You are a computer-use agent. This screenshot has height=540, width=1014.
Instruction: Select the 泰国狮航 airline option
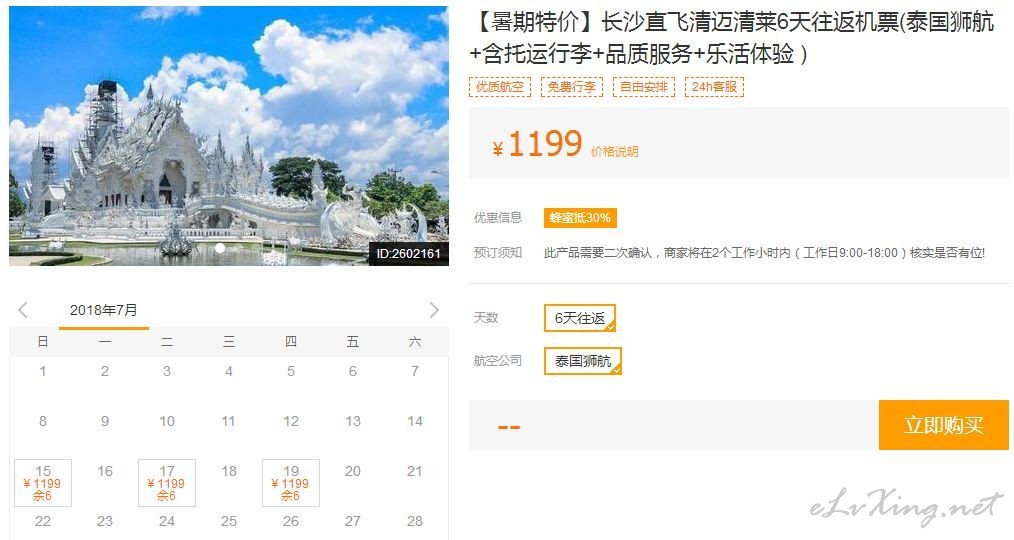583,361
